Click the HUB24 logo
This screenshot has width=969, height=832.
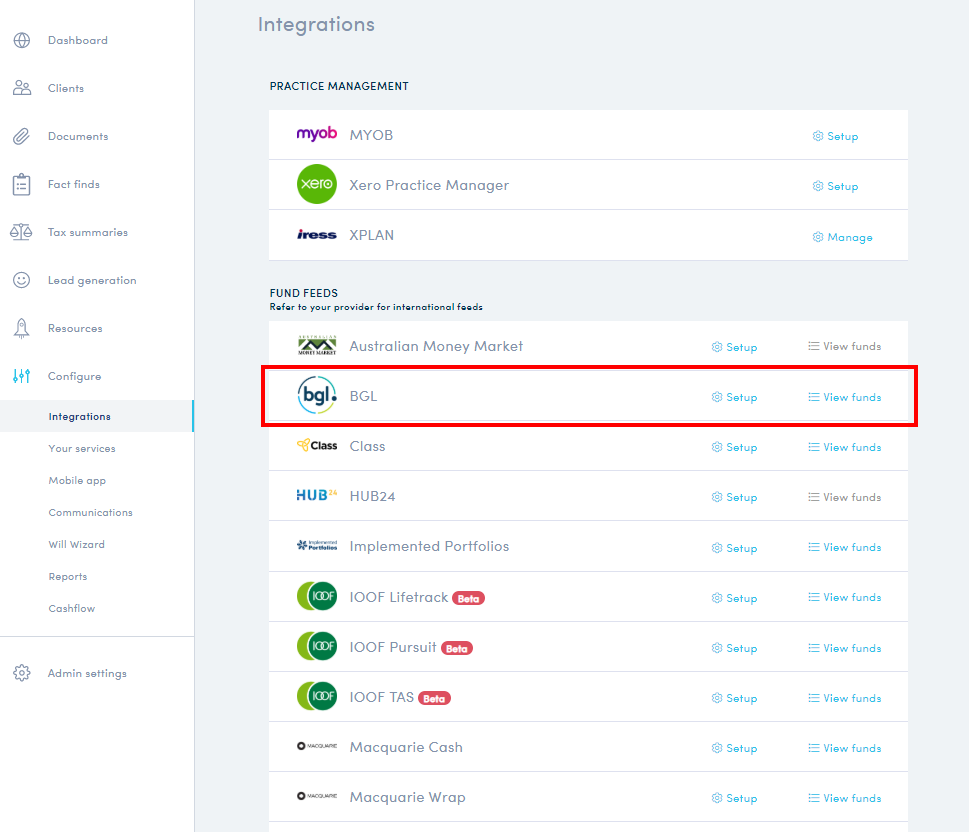pyautogui.click(x=316, y=495)
